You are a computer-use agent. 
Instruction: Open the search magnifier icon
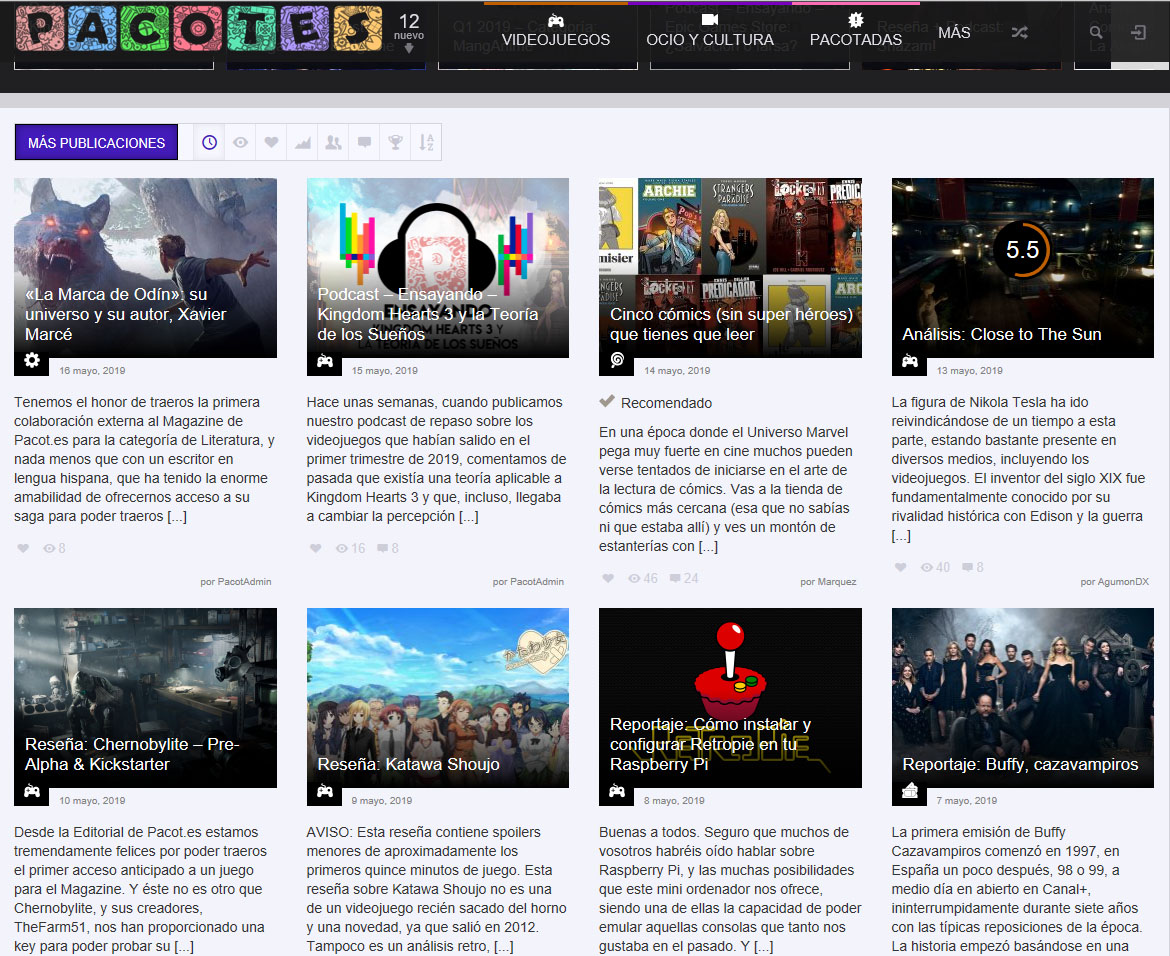pyautogui.click(x=1096, y=32)
